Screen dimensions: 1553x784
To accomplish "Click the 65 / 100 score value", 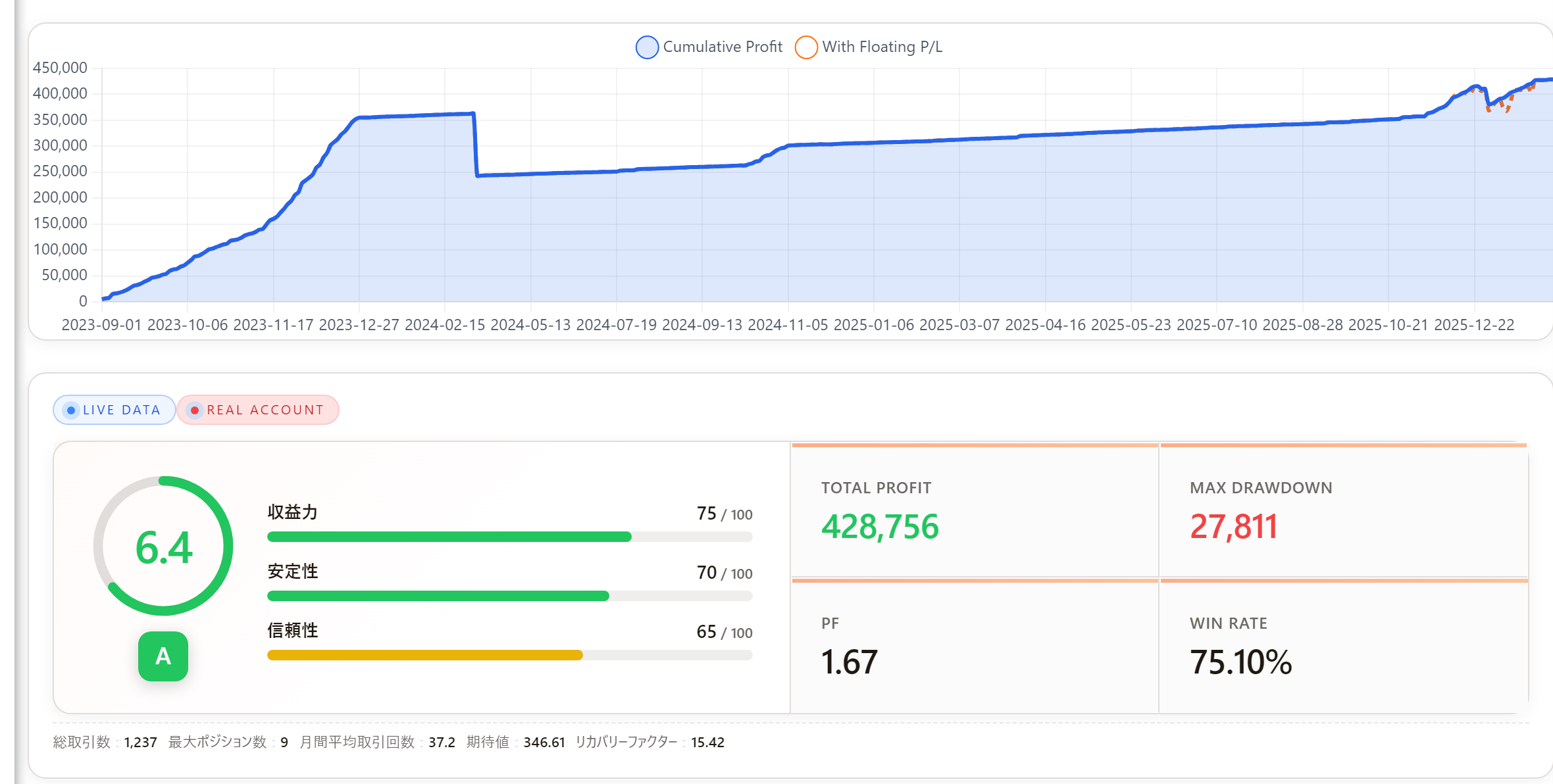I will pos(725,632).
